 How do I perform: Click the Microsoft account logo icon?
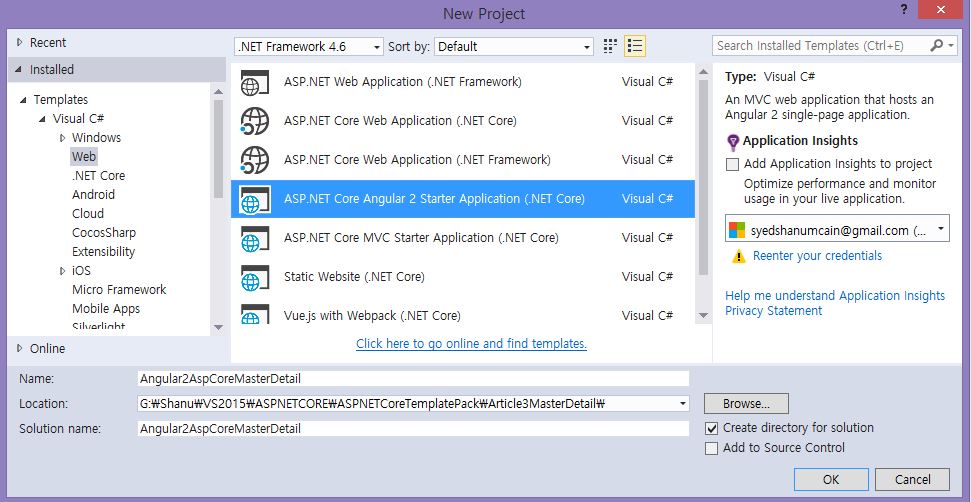[737, 230]
